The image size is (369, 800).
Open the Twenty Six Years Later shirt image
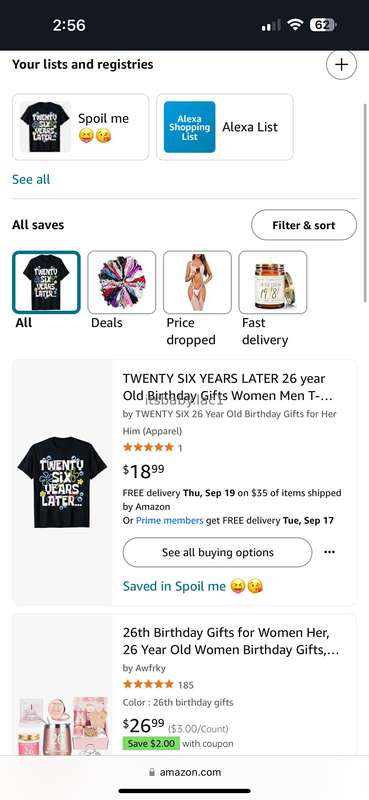point(62,482)
